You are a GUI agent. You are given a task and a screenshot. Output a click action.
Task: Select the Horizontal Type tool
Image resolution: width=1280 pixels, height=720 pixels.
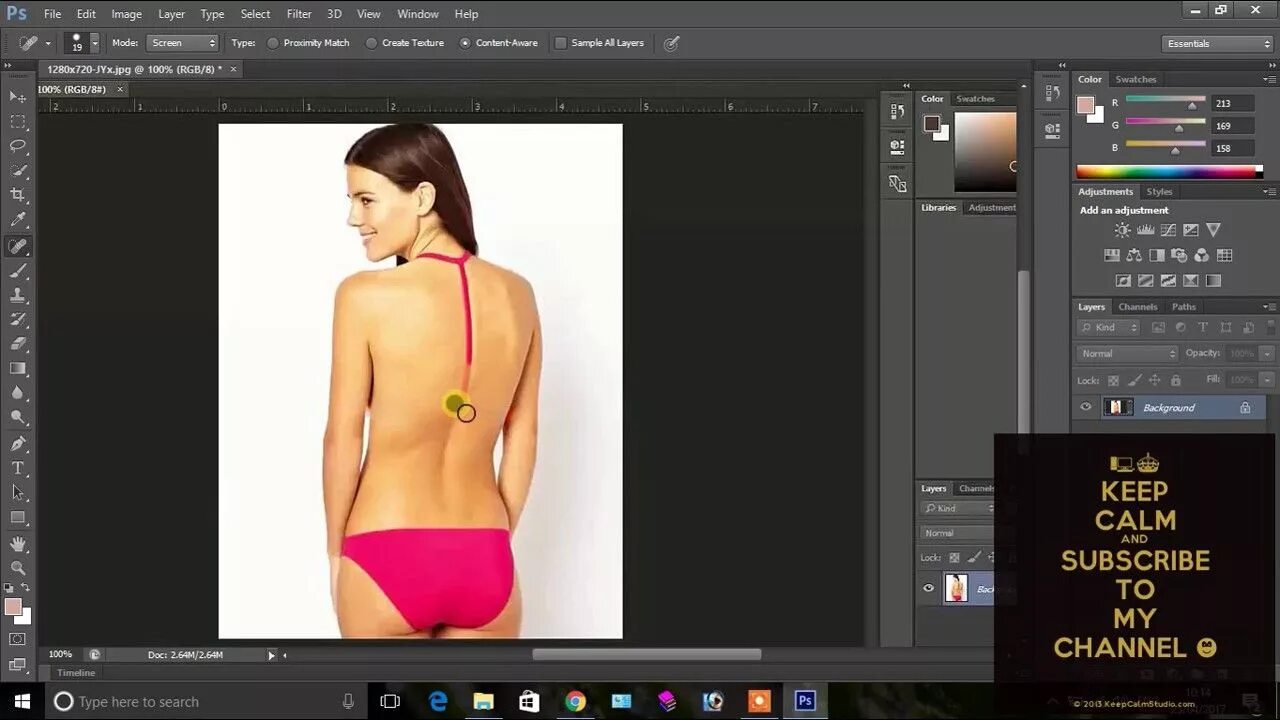click(x=16, y=466)
